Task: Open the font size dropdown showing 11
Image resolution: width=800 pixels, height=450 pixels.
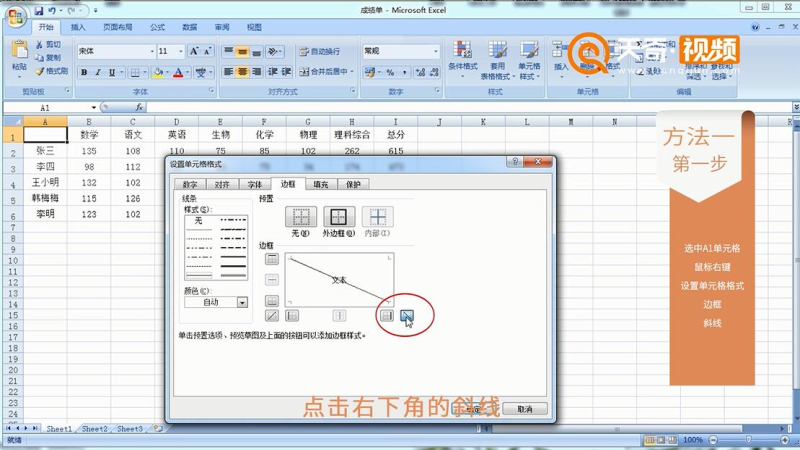Action: coord(181,51)
